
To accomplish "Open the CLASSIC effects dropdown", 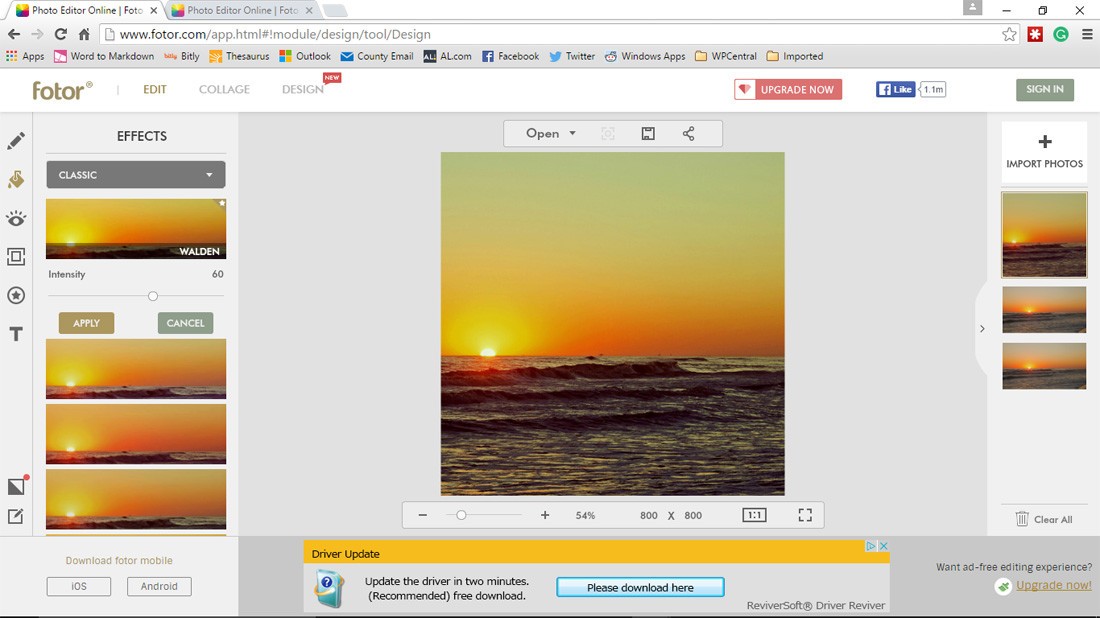I will [135, 174].
